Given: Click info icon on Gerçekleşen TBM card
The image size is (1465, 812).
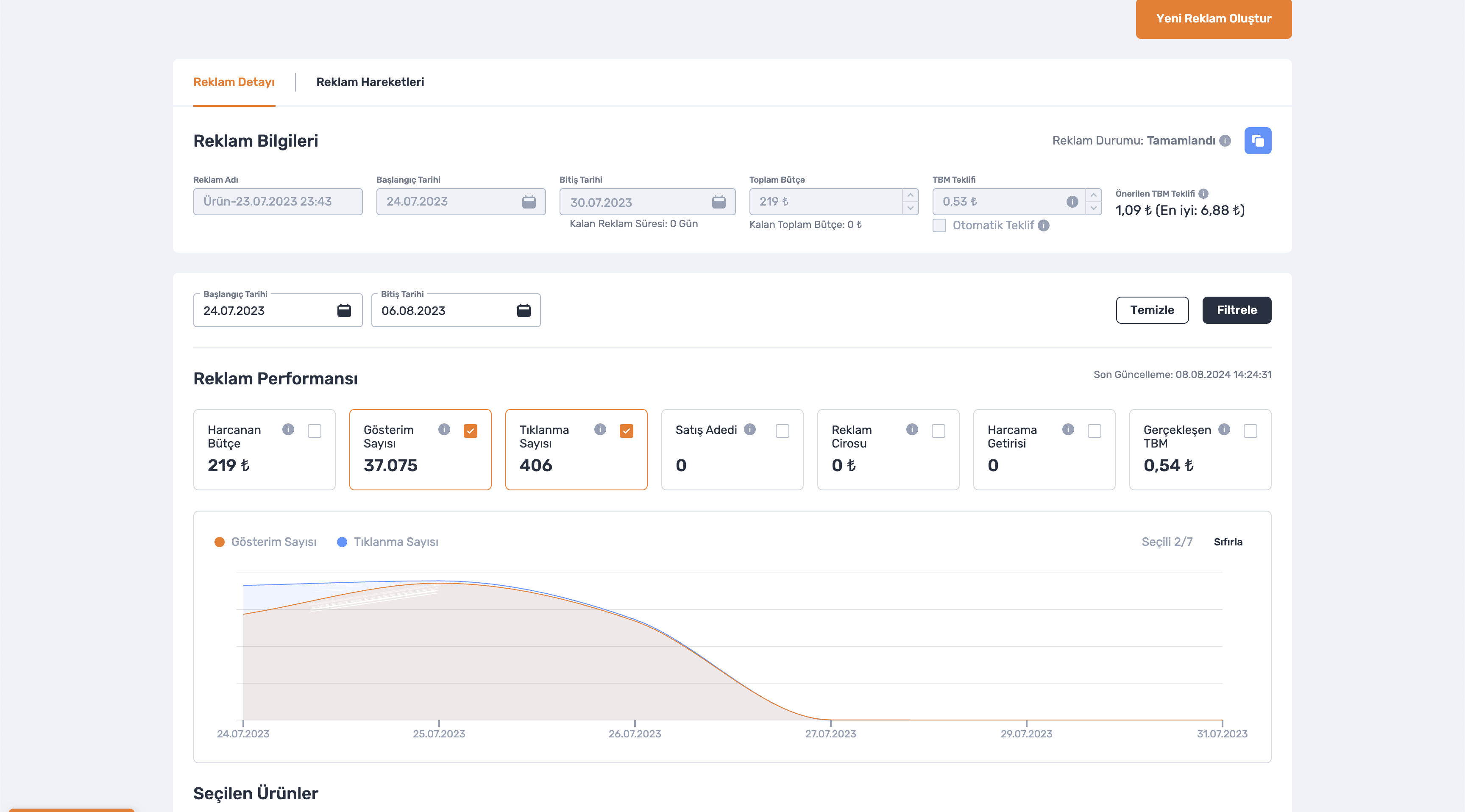Looking at the screenshot, I should point(1224,429).
